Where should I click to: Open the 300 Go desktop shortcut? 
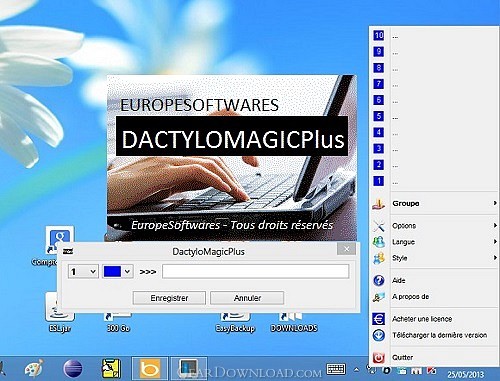(x=118, y=322)
